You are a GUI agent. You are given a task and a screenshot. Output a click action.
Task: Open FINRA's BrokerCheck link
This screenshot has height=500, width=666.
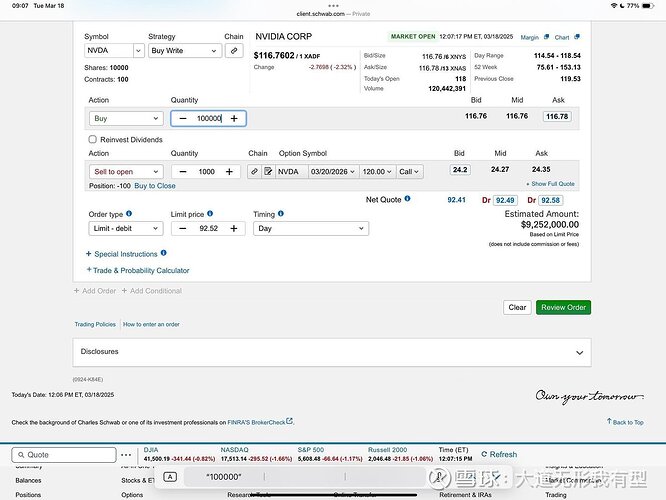click(x=260, y=422)
